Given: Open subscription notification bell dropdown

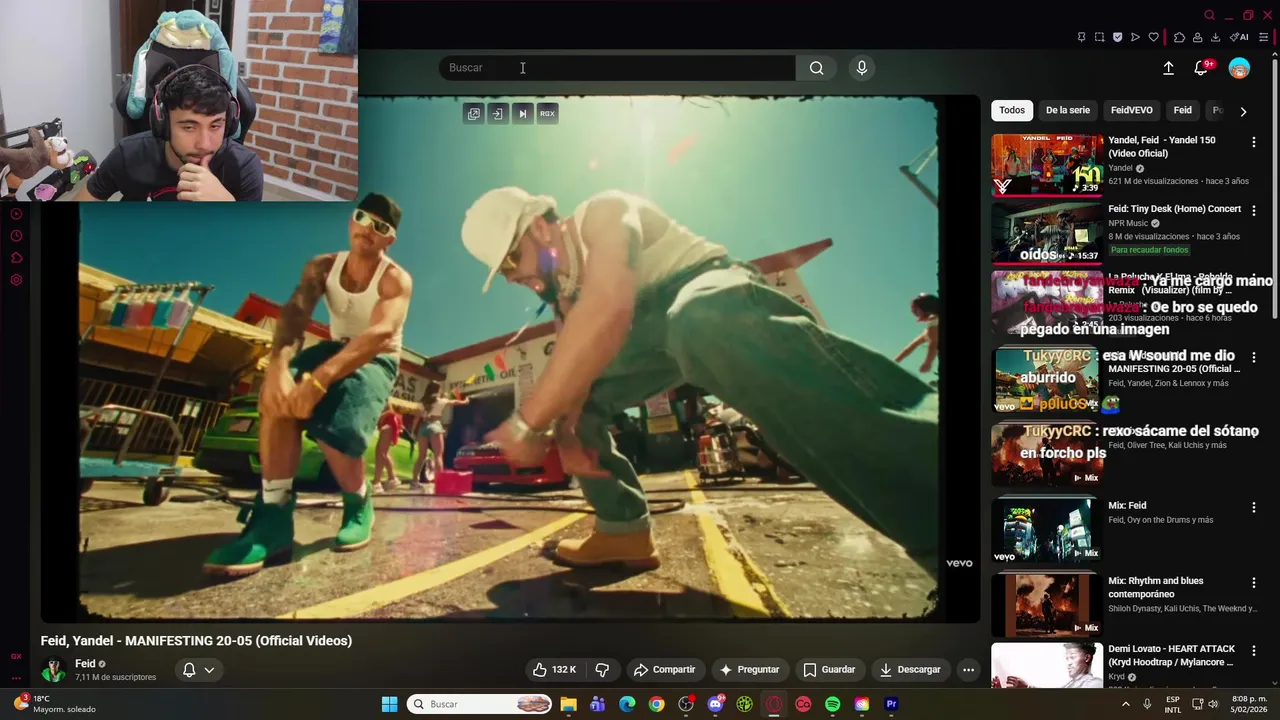Looking at the screenshot, I should 198,670.
